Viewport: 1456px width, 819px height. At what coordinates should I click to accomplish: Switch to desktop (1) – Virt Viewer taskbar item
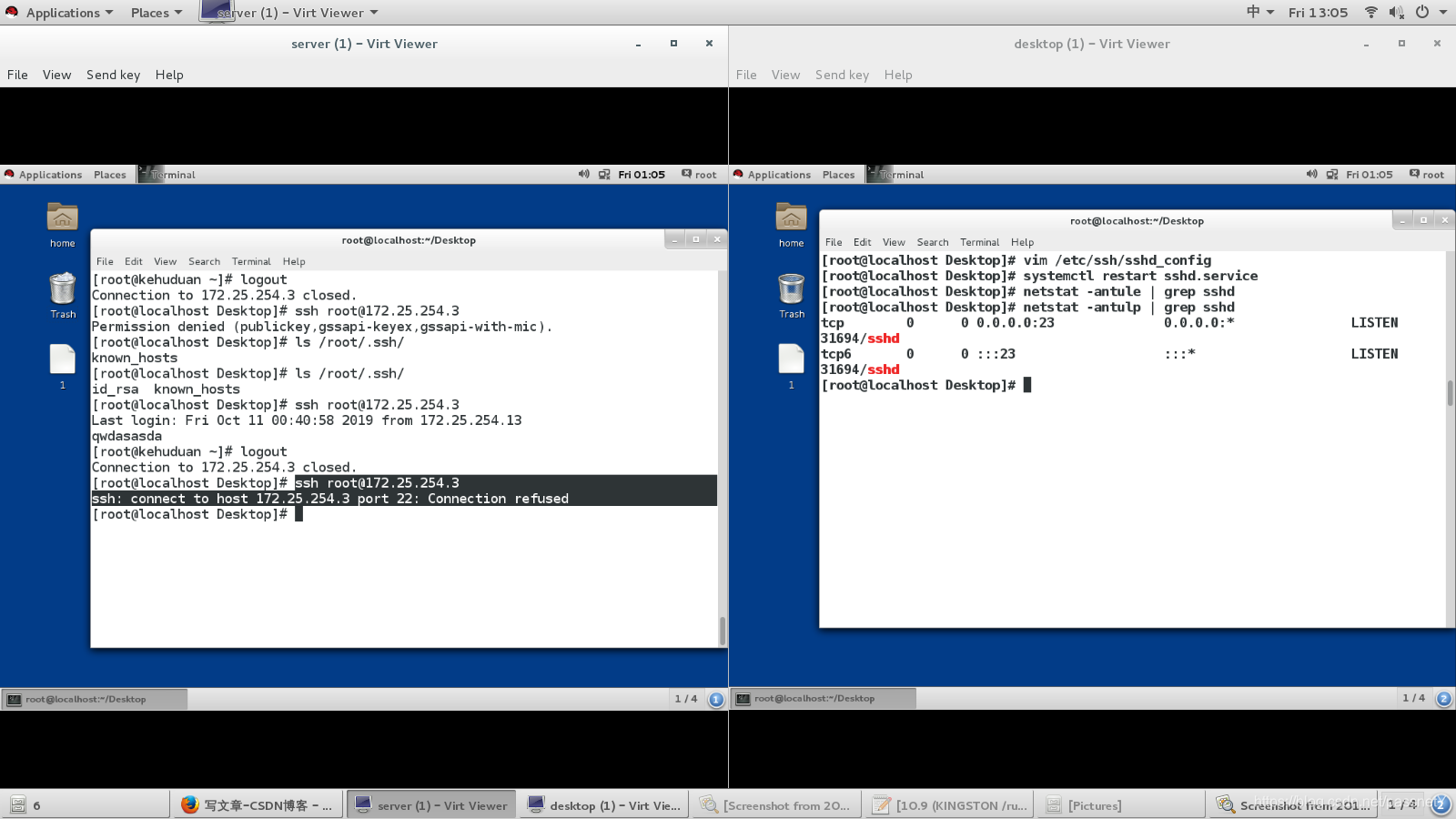pos(604,805)
